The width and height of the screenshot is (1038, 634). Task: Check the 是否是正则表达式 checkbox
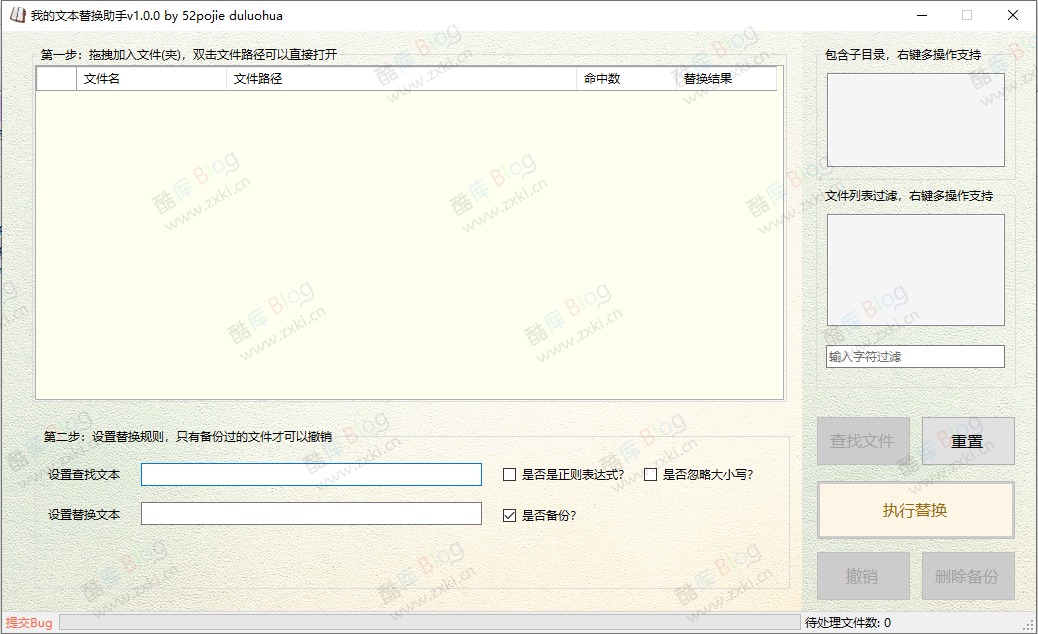[x=508, y=475]
